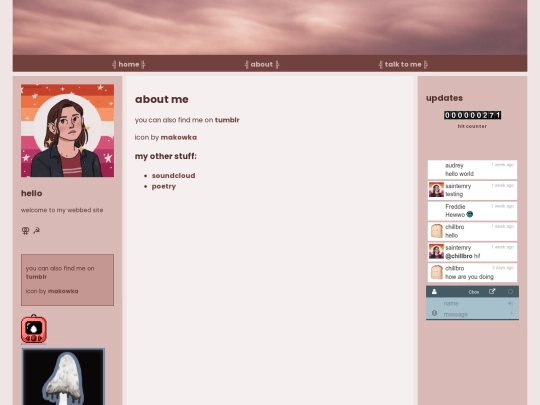Click saintemry avatar on '@chillbro hi!' message
The height and width of the screenshot is (405, 540).
(436, 251)
